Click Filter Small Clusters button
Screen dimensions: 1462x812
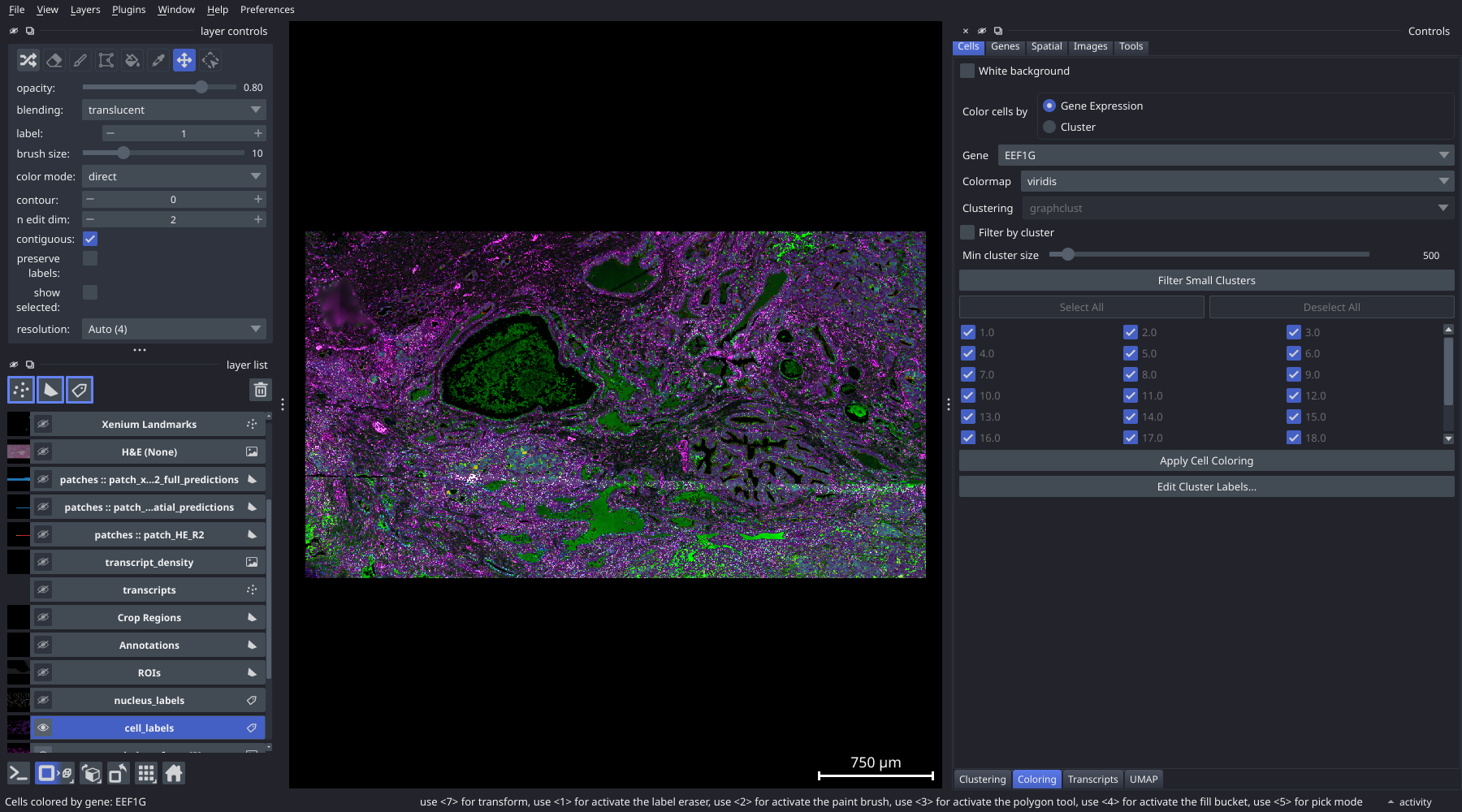click(x=1206, y=281)
